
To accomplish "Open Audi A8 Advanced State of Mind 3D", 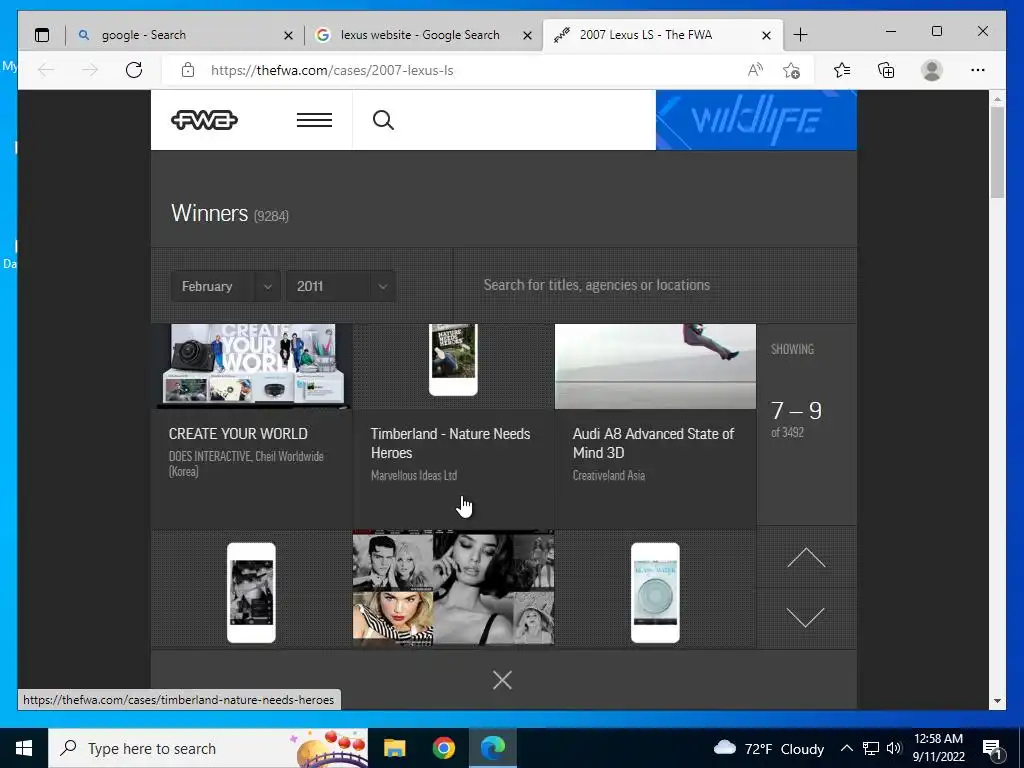I will point(653,443).
